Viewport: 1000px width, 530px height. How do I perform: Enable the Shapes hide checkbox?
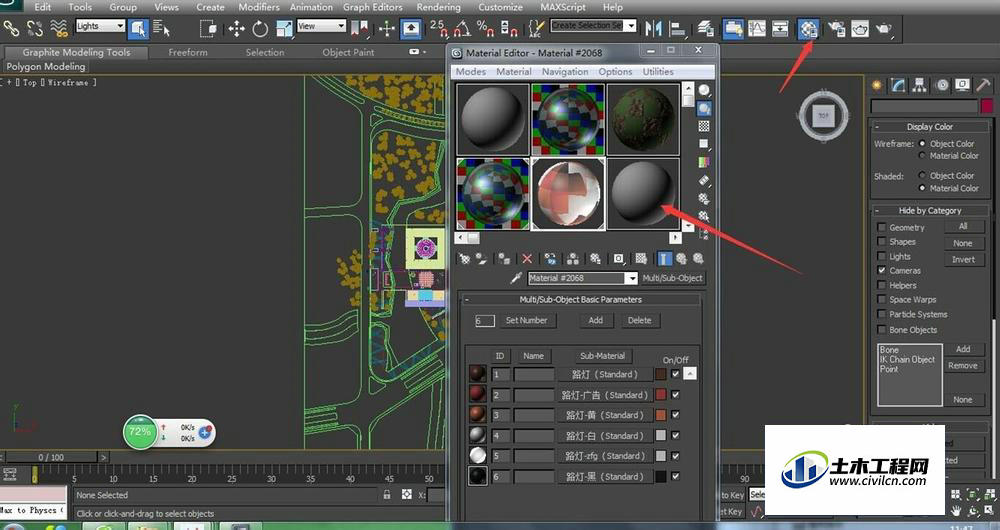pos(881,242)
